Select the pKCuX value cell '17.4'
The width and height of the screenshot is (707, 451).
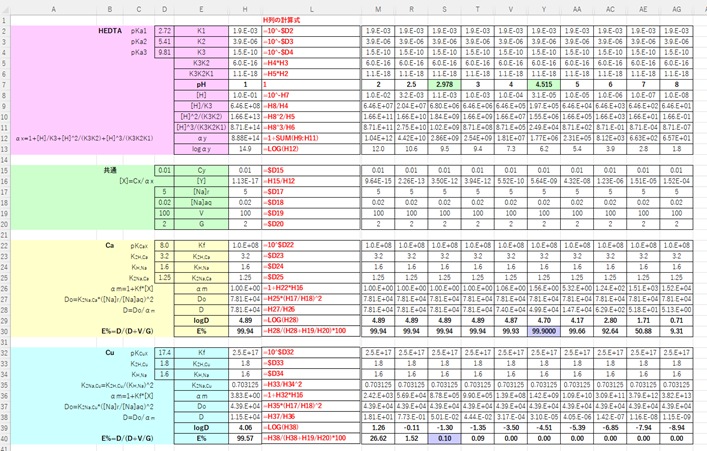pos(164,353)
